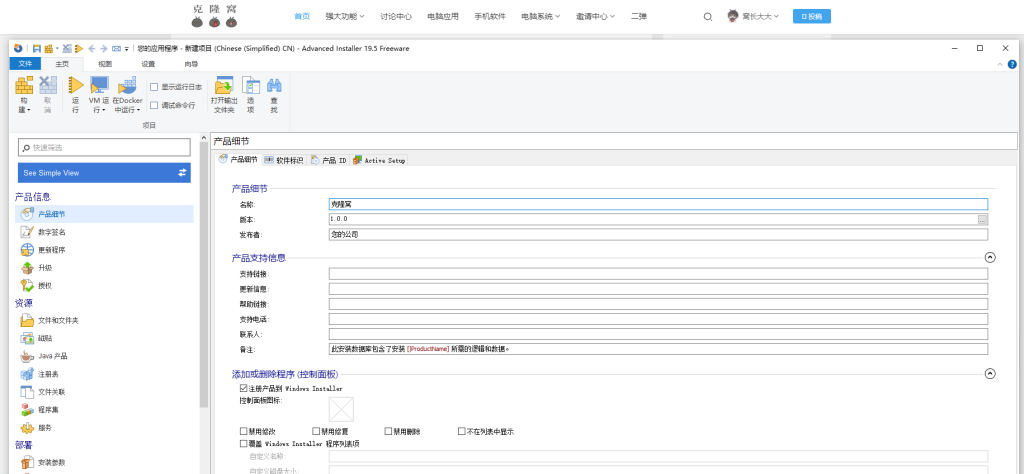This screenshot has height=474, width=1024.
Task: Switch to 设置 ribbon tab
Action: [x=148, y=64]
